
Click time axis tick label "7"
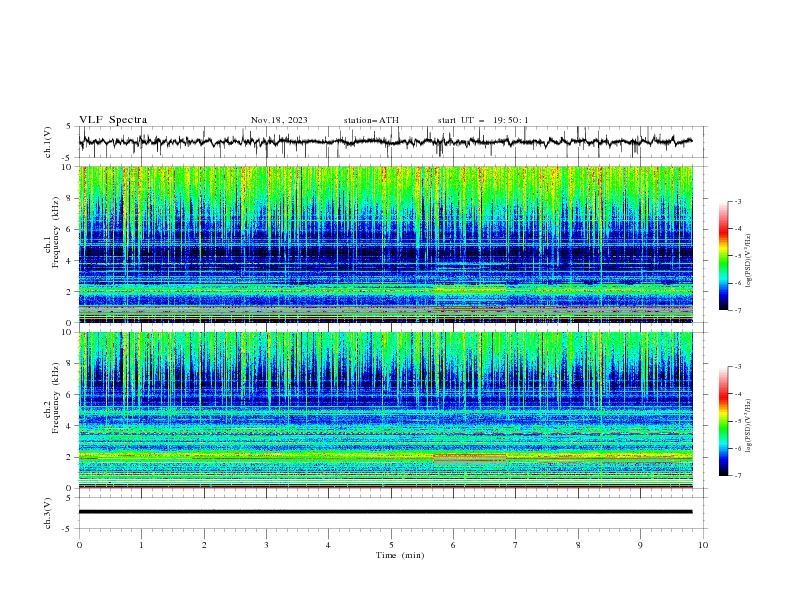(516, 545)
